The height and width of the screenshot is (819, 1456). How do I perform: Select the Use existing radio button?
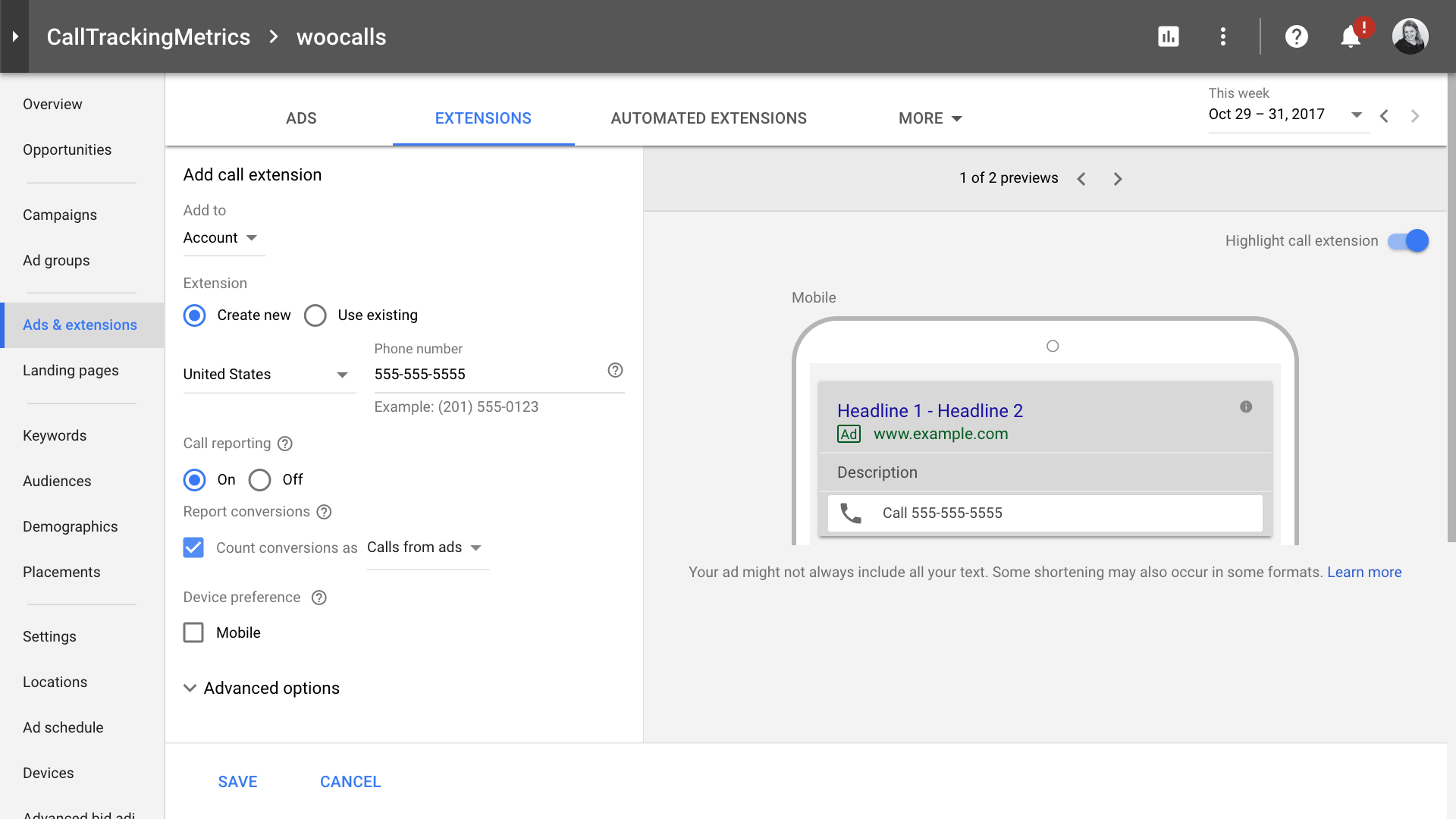click(315, 315)
